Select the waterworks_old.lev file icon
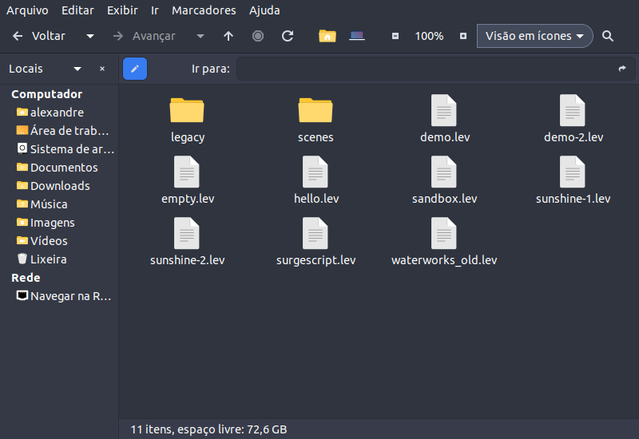This screenshot has height=439, width=639. tap(444, 234)
